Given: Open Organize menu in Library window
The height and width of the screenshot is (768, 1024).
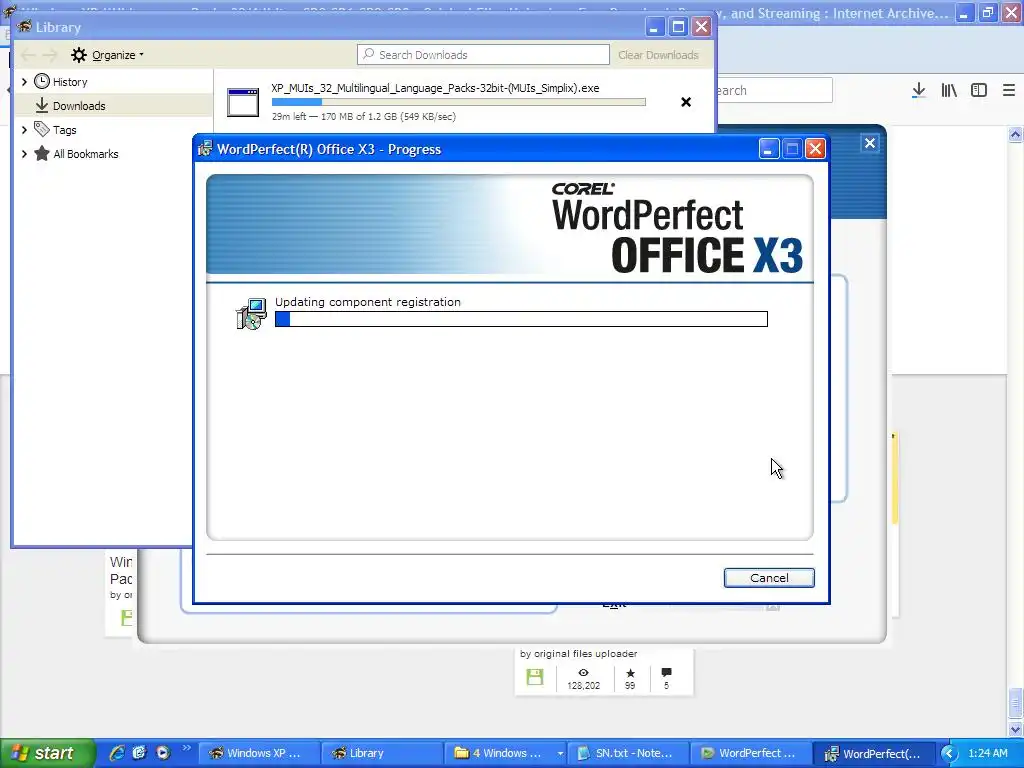Looking at the screenshot, I should [x=118, y=55].
